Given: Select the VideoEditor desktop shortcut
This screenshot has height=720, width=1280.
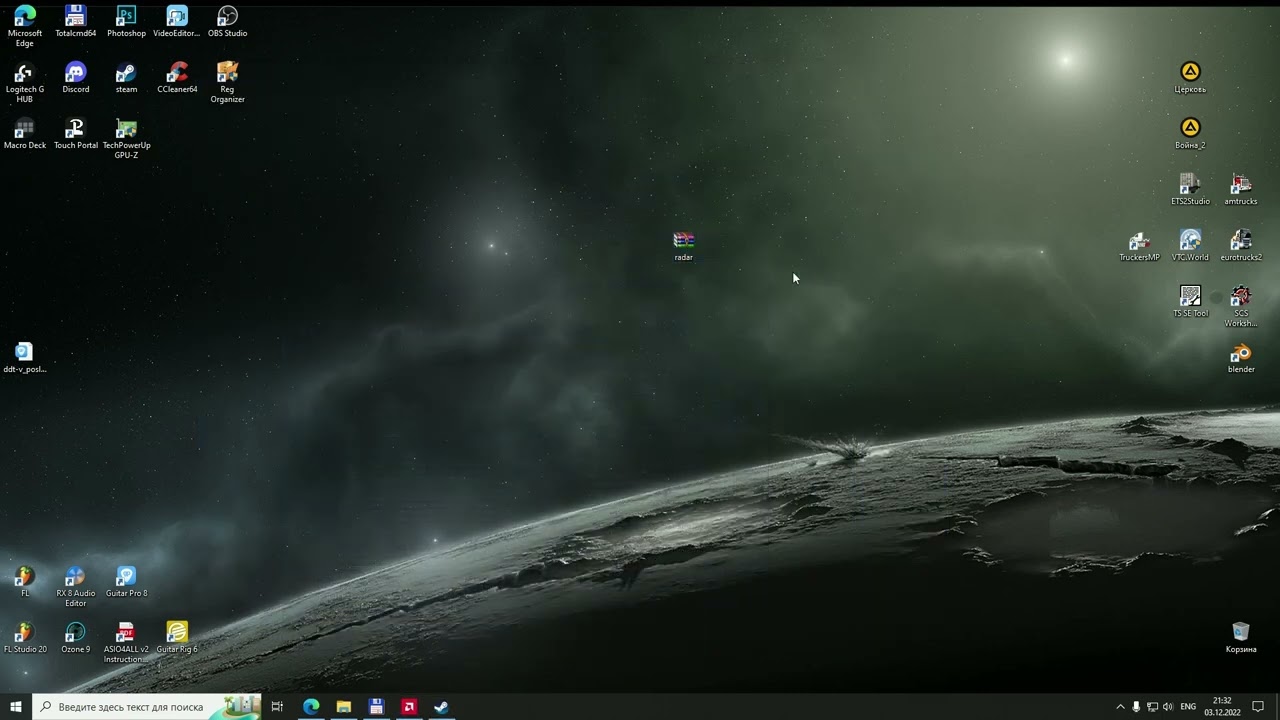Looking at the screenshot, I should pos(177,22).
